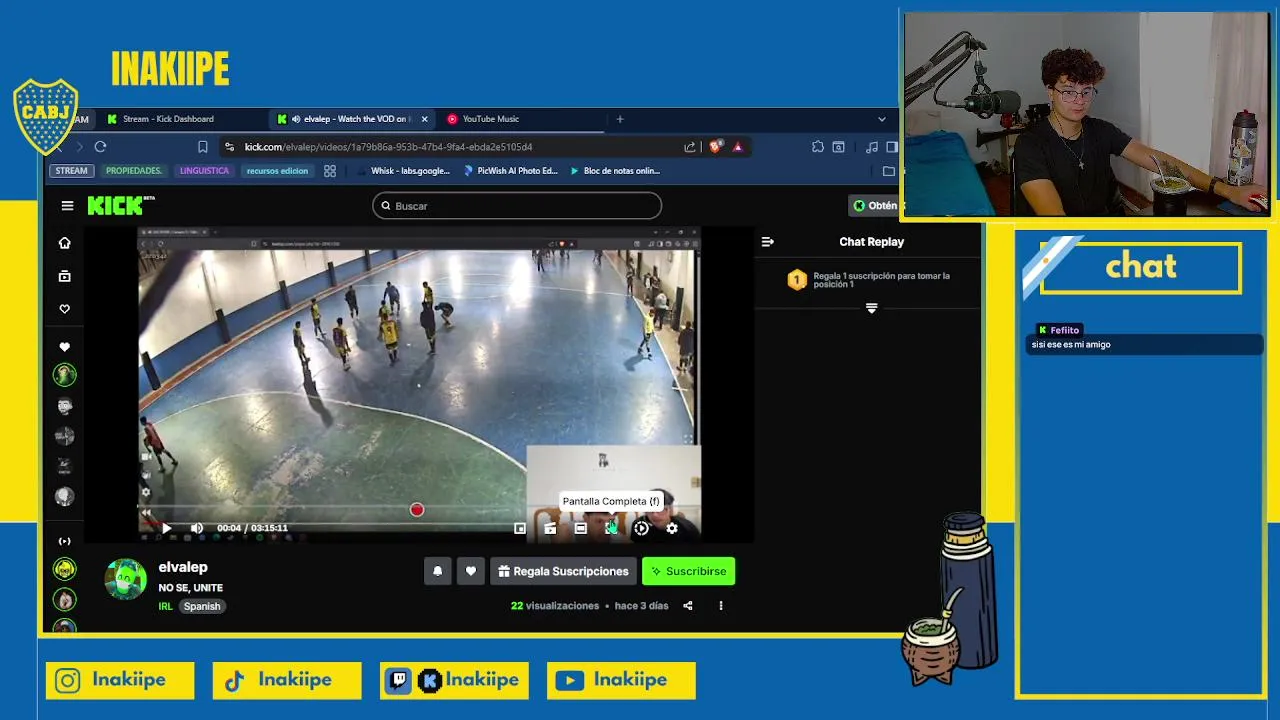Click the IRL category link
The width and height of the screenshot is (1280, 720).
coord(165,606)
